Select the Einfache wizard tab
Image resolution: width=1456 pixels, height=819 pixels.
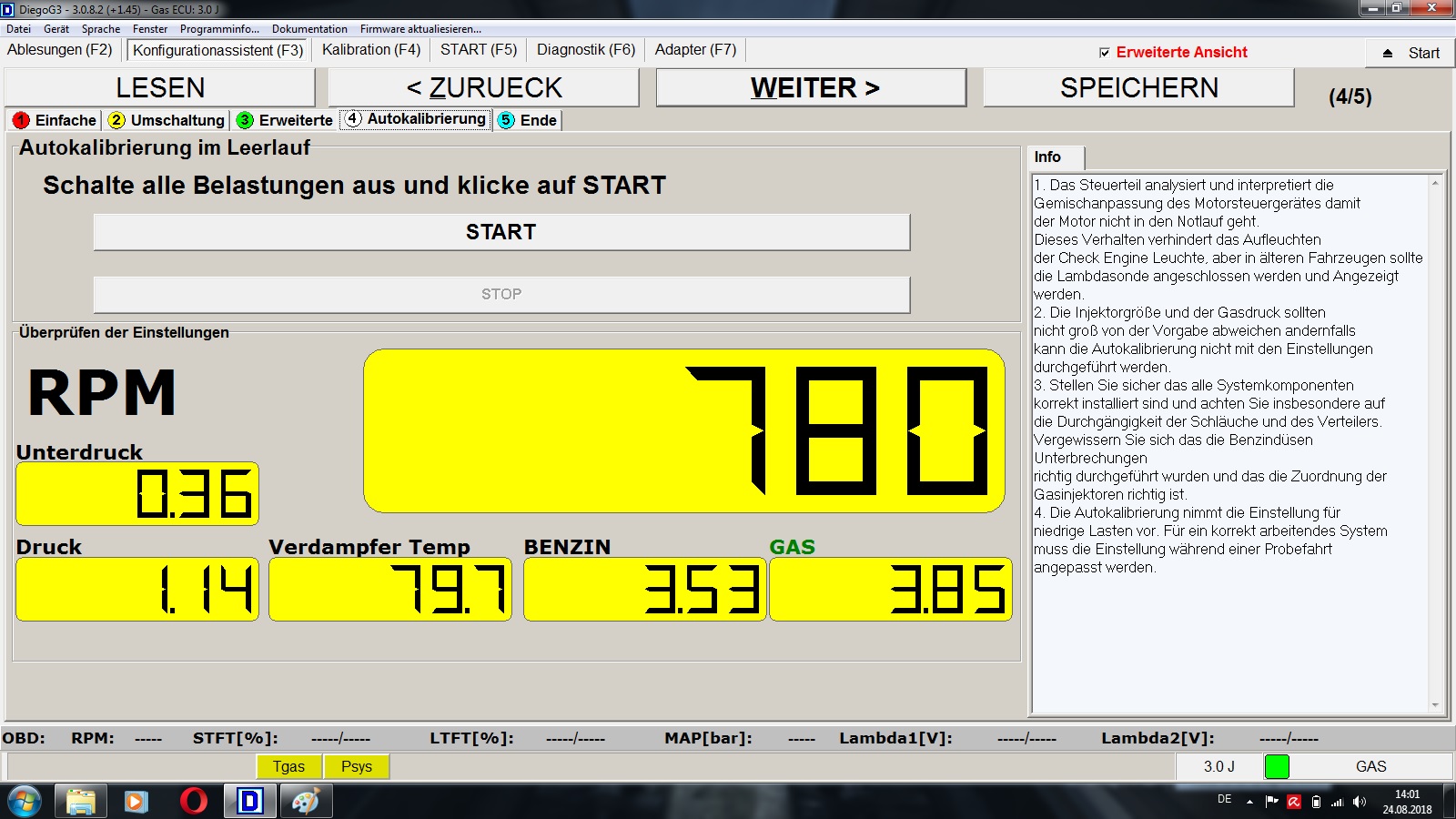pyautogui.click(x=55, y=120)
